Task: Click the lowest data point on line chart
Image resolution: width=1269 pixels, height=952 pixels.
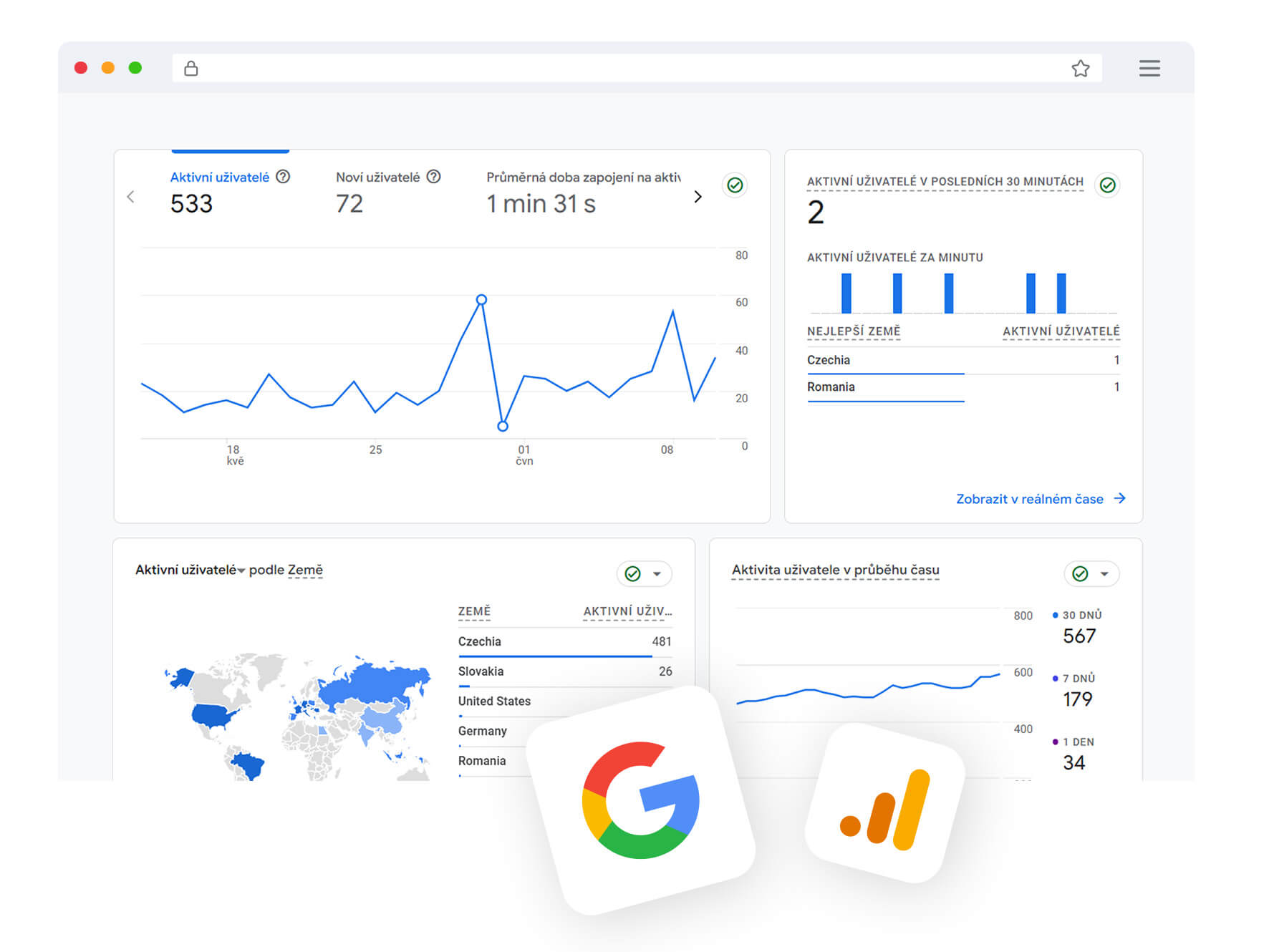Action: point(503,426)
